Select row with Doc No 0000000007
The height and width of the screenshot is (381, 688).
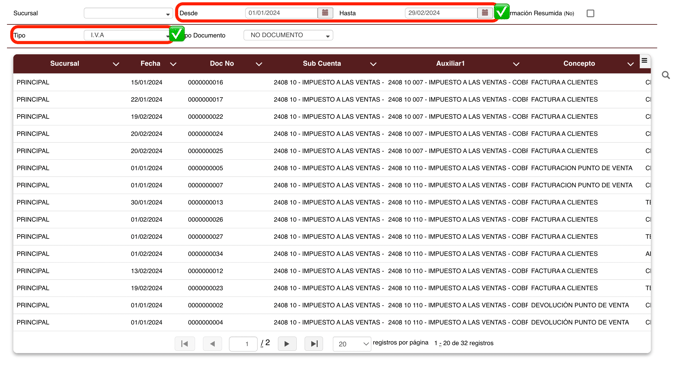pyautogui.click(x=332, y=185)
